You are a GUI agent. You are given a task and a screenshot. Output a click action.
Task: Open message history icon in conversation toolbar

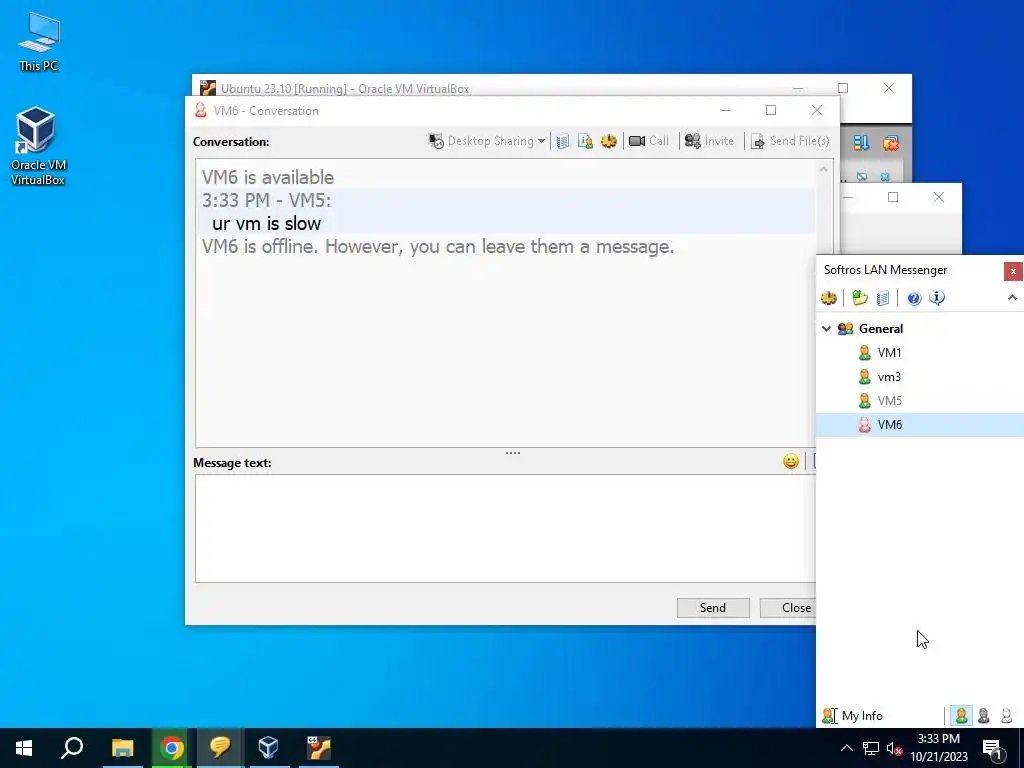(x=563, y=141)
